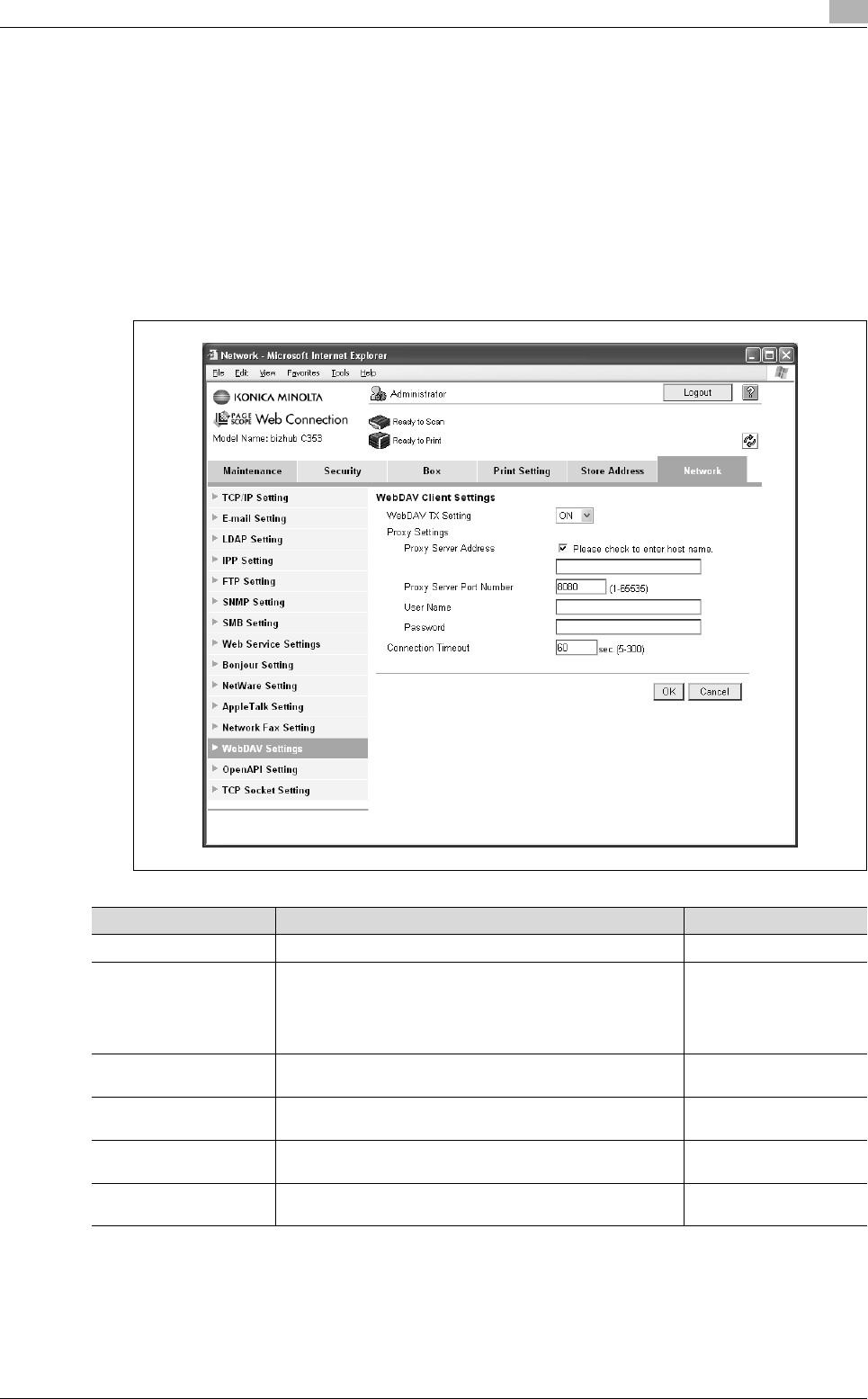868x1399 pixels.
Task: Click the Administrator user icon
Action: [379, 393]
